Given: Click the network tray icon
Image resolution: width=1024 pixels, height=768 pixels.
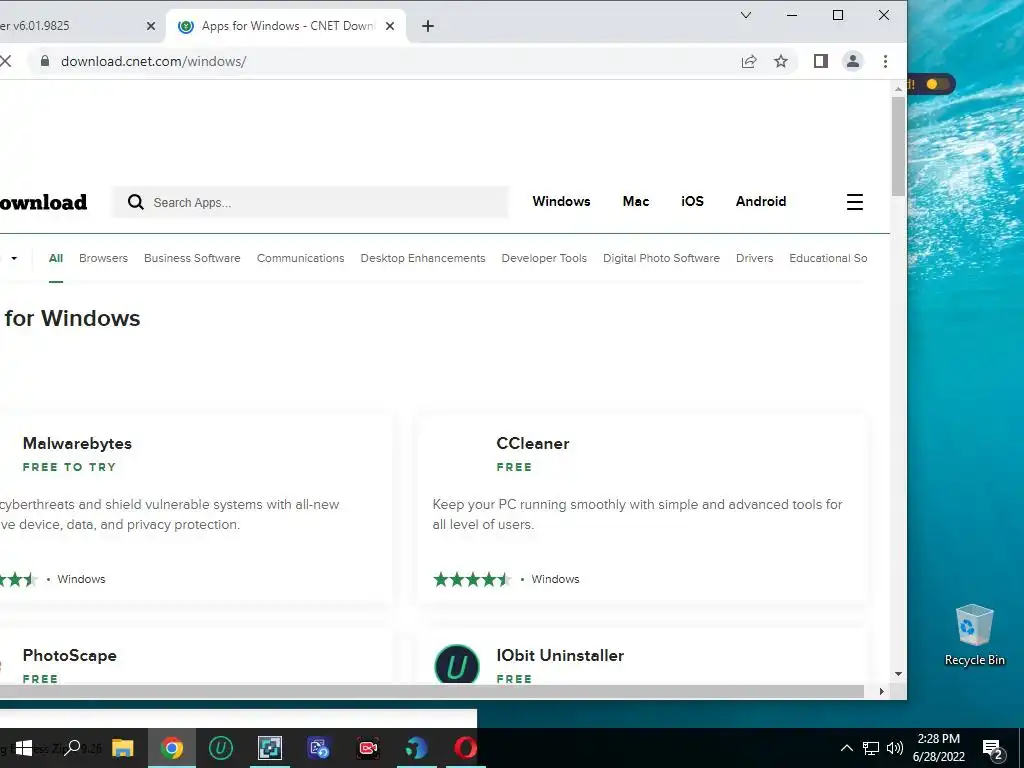Looking at the screenshot, I should pos(871,748).
